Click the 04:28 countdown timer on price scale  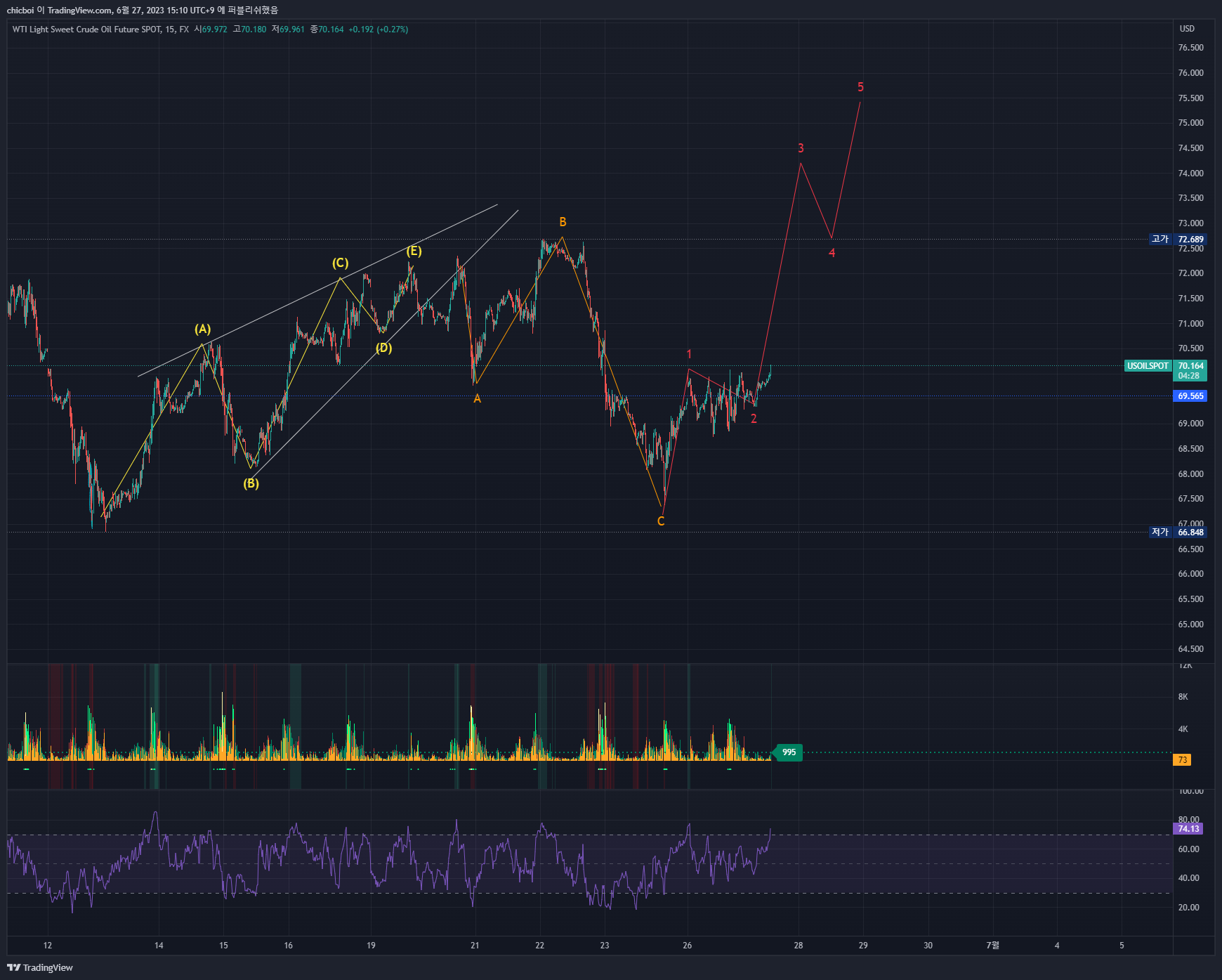1188,376
